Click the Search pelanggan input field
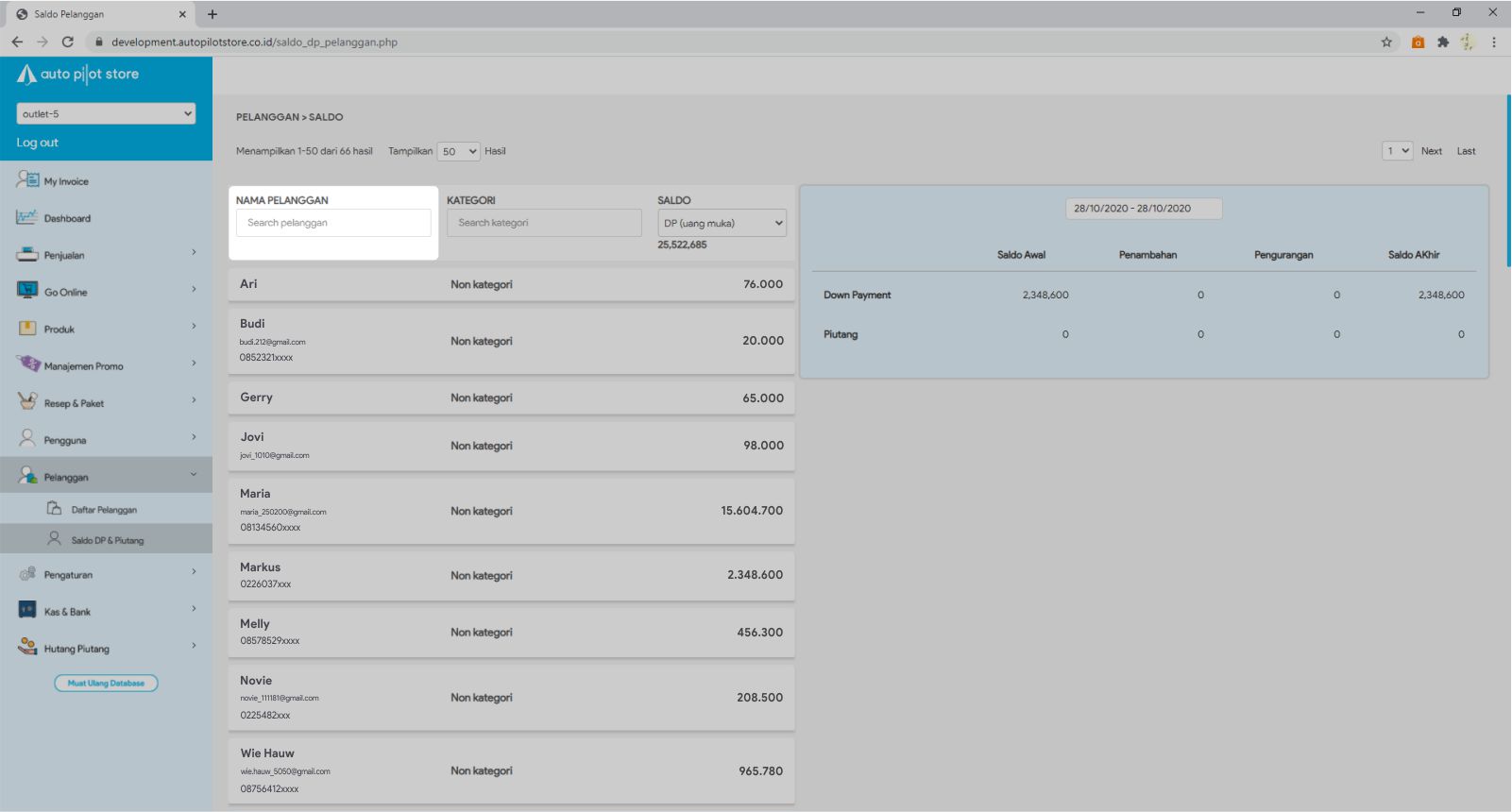 click(333, 223)
